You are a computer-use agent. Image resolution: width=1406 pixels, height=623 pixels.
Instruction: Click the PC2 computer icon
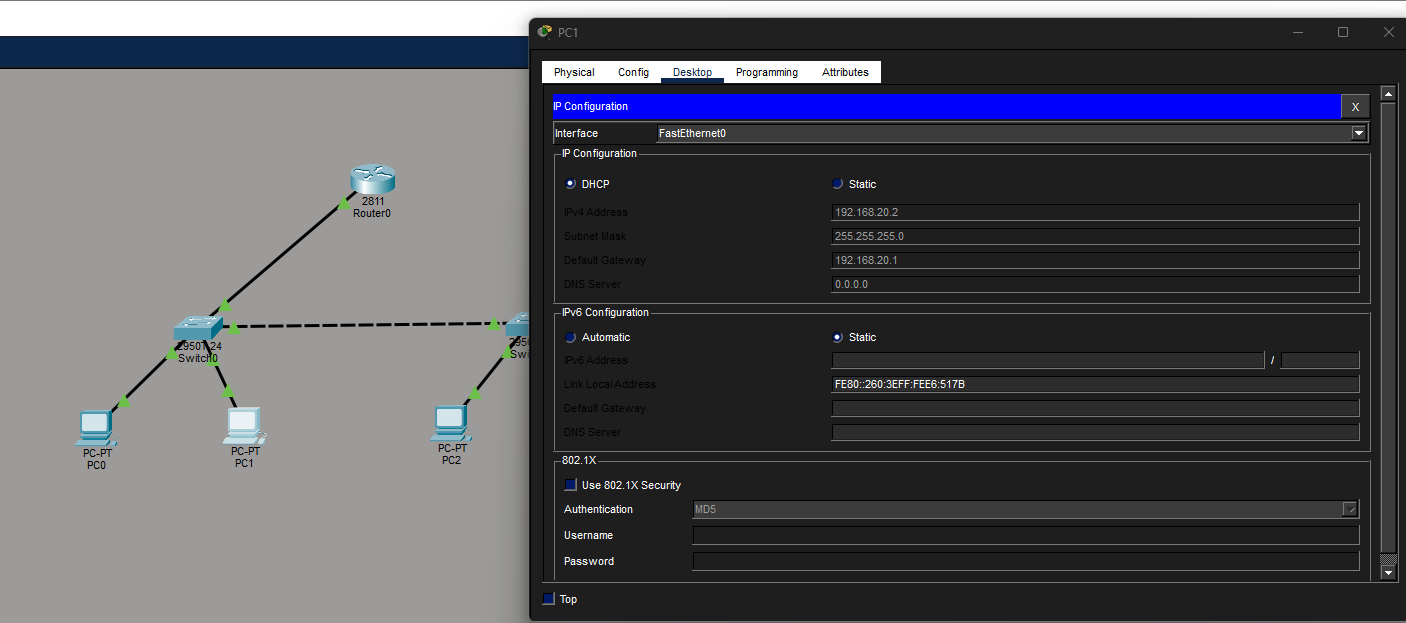[x=450, y=424]
